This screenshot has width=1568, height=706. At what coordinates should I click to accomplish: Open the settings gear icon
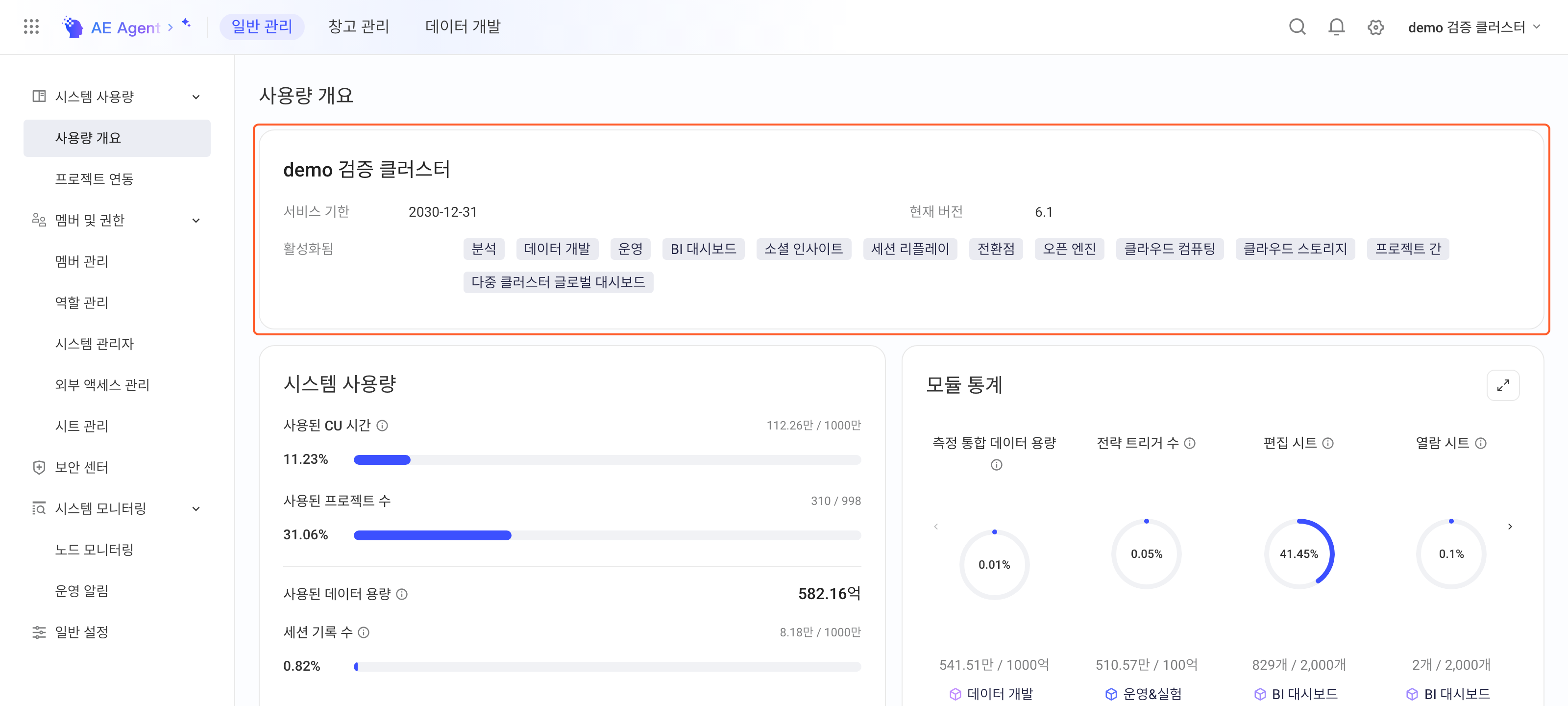click(x=1375, y=27)
